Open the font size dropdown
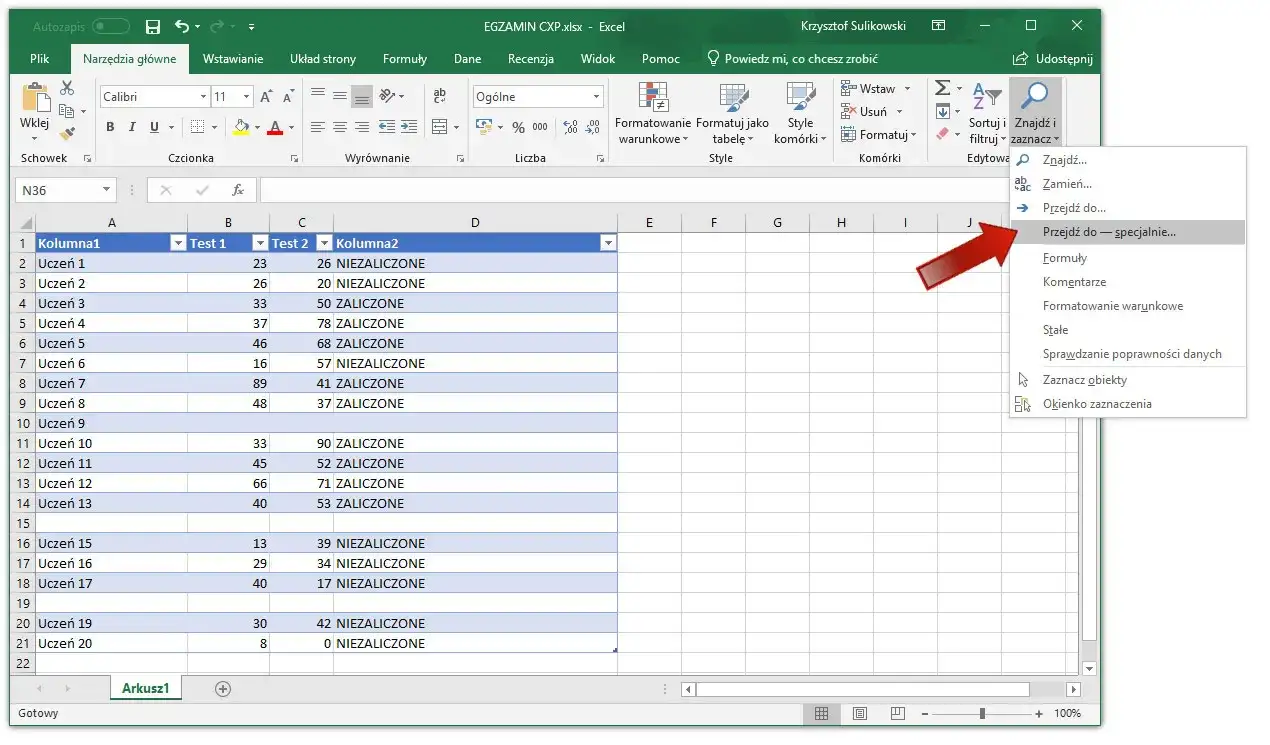The image size is (1270, 745). pyautogui.click(x=244, y=96)
